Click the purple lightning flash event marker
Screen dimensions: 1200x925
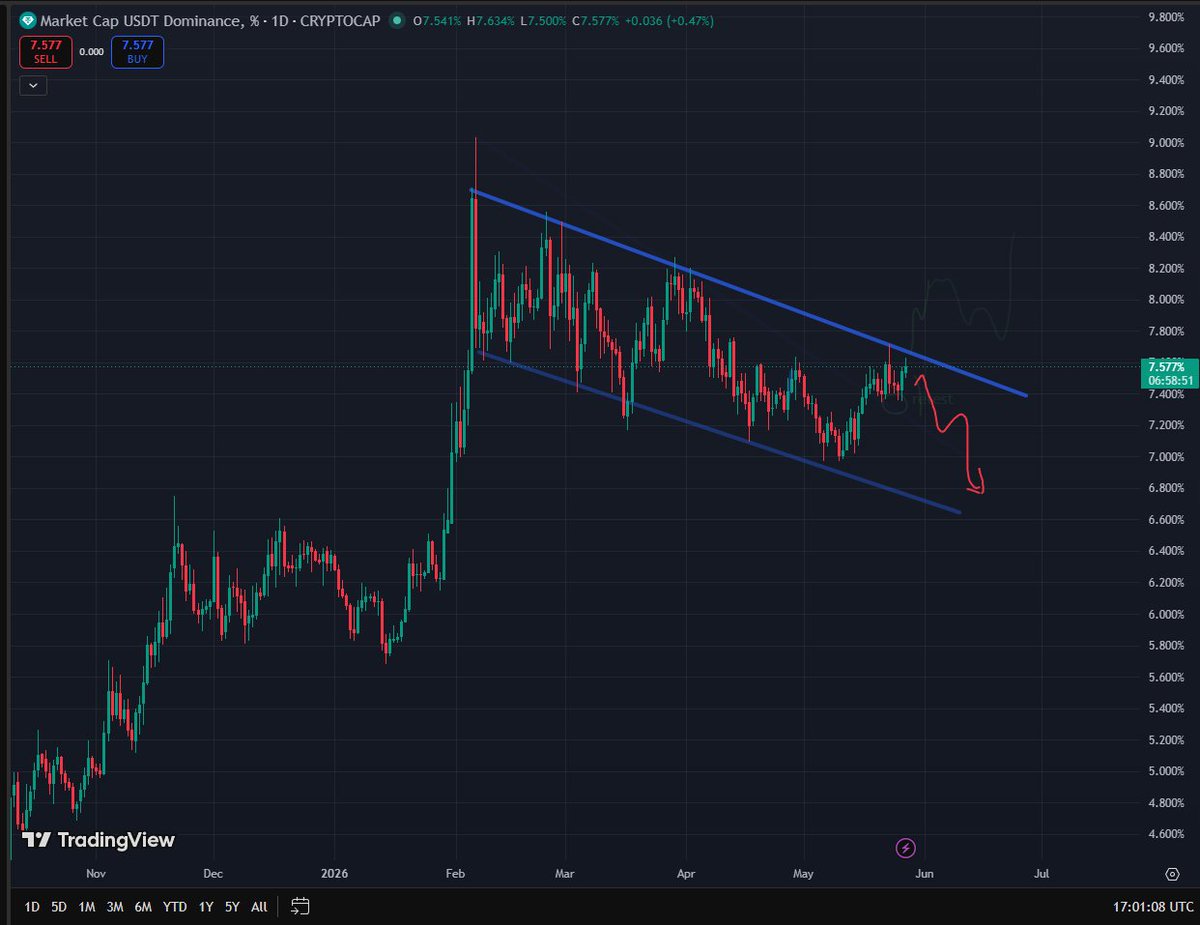[905, 848]
